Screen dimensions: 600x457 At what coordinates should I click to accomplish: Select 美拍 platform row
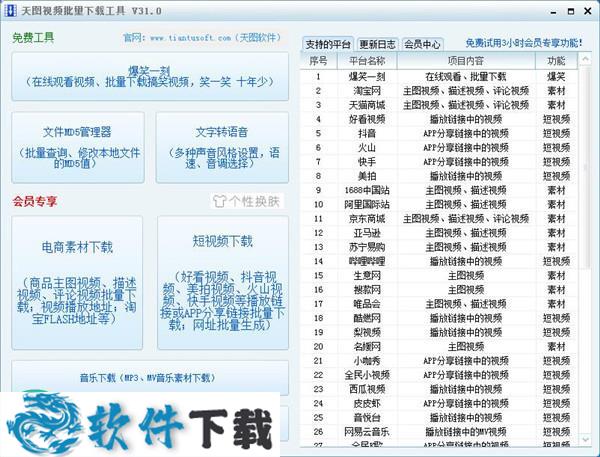[439, 176]
